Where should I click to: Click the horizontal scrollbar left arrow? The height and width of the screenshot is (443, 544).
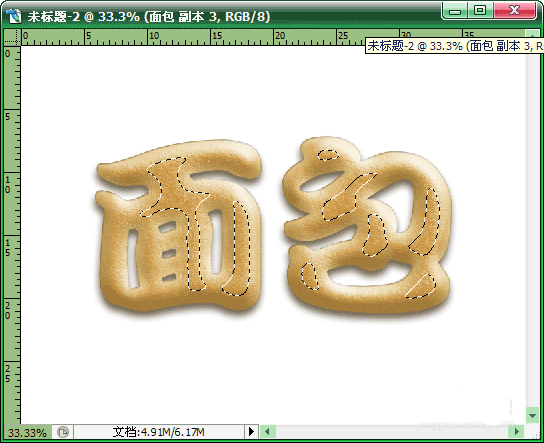[x=267, y=432]
